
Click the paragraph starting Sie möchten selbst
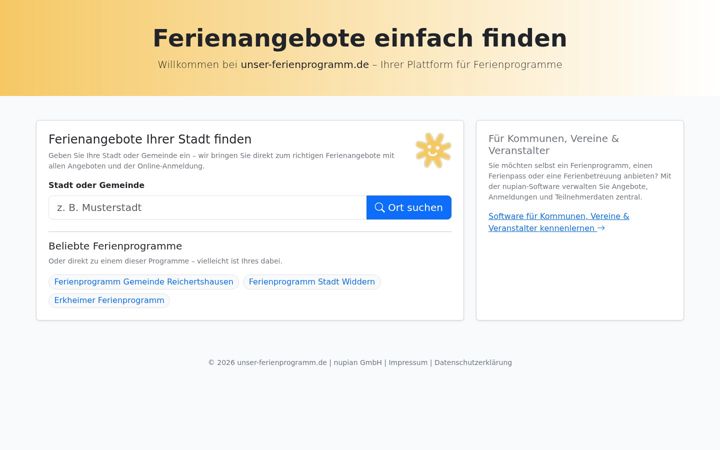pyautogui.click(x=580, y=181)
